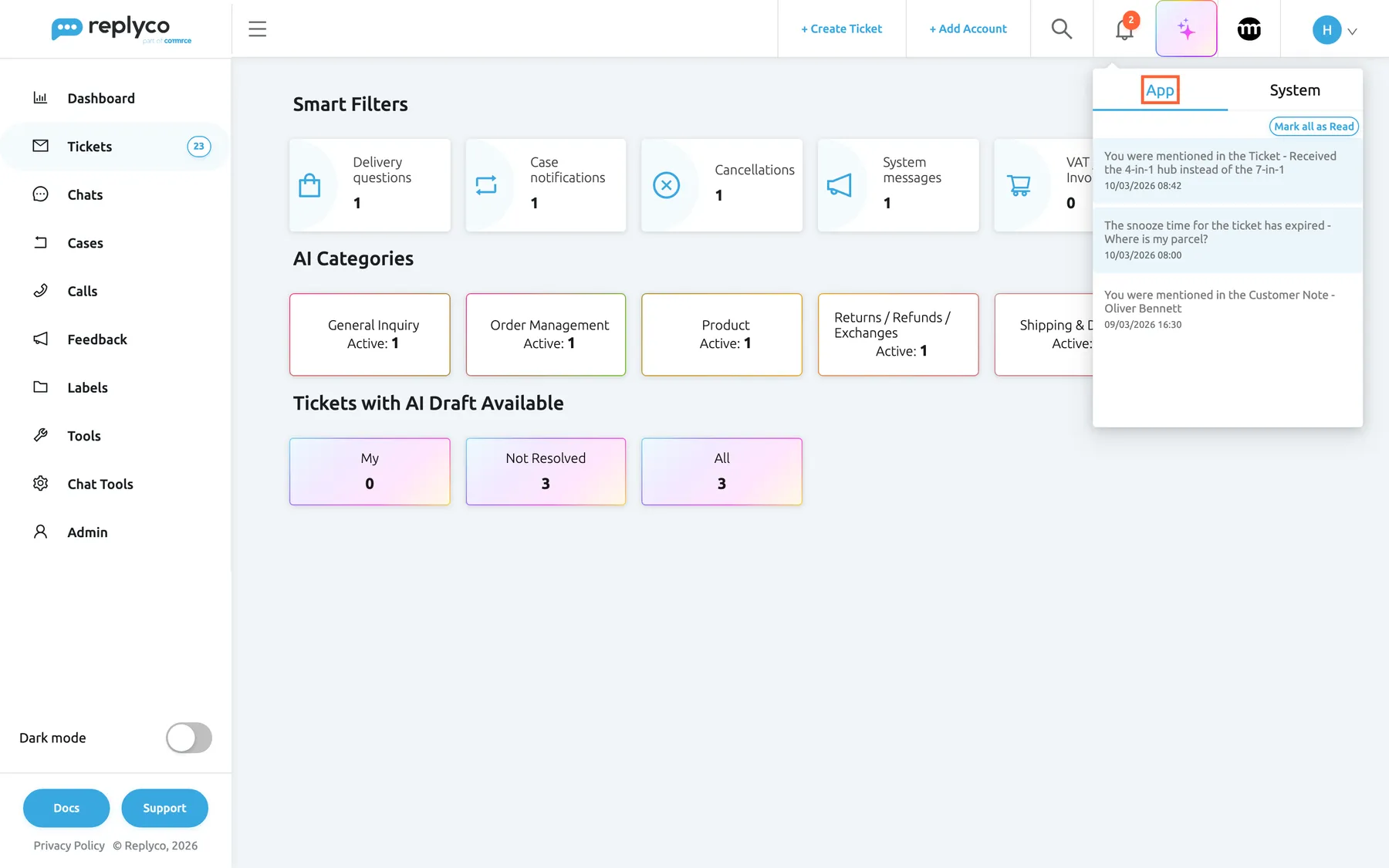The width and height of the screenshot is (1389, 868).
Task: Click the Cancellations circled X icon
Action: 667,185
